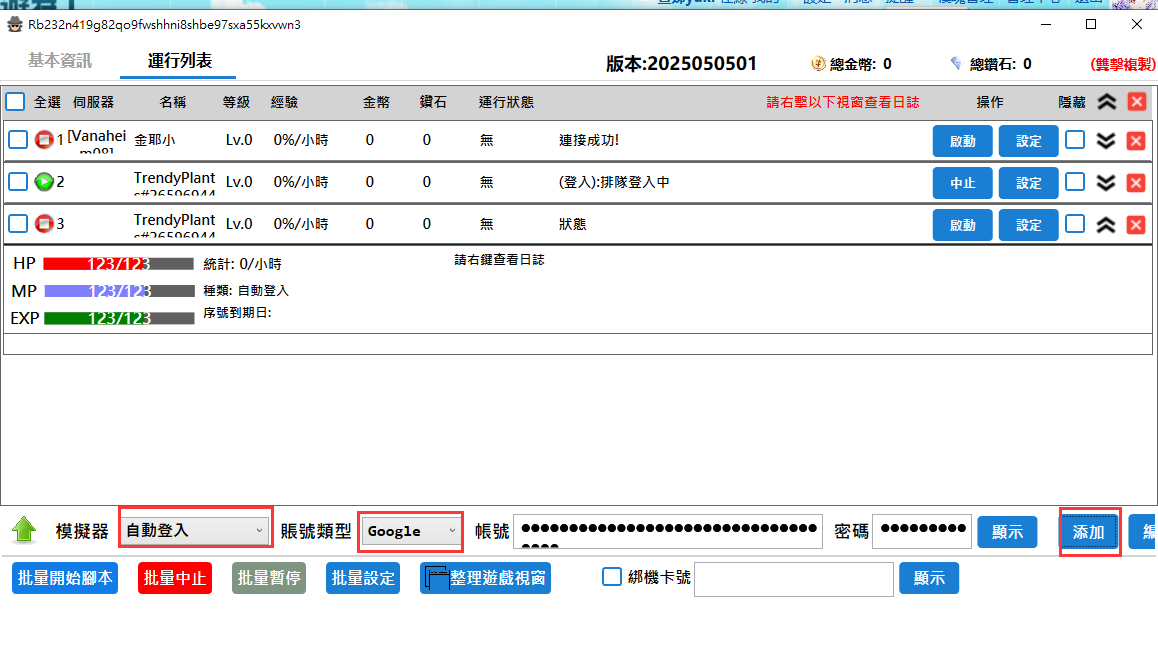Click the red X delete icon in row 3
This screenshot has width=1158, height=655.
coord(1136,224)
